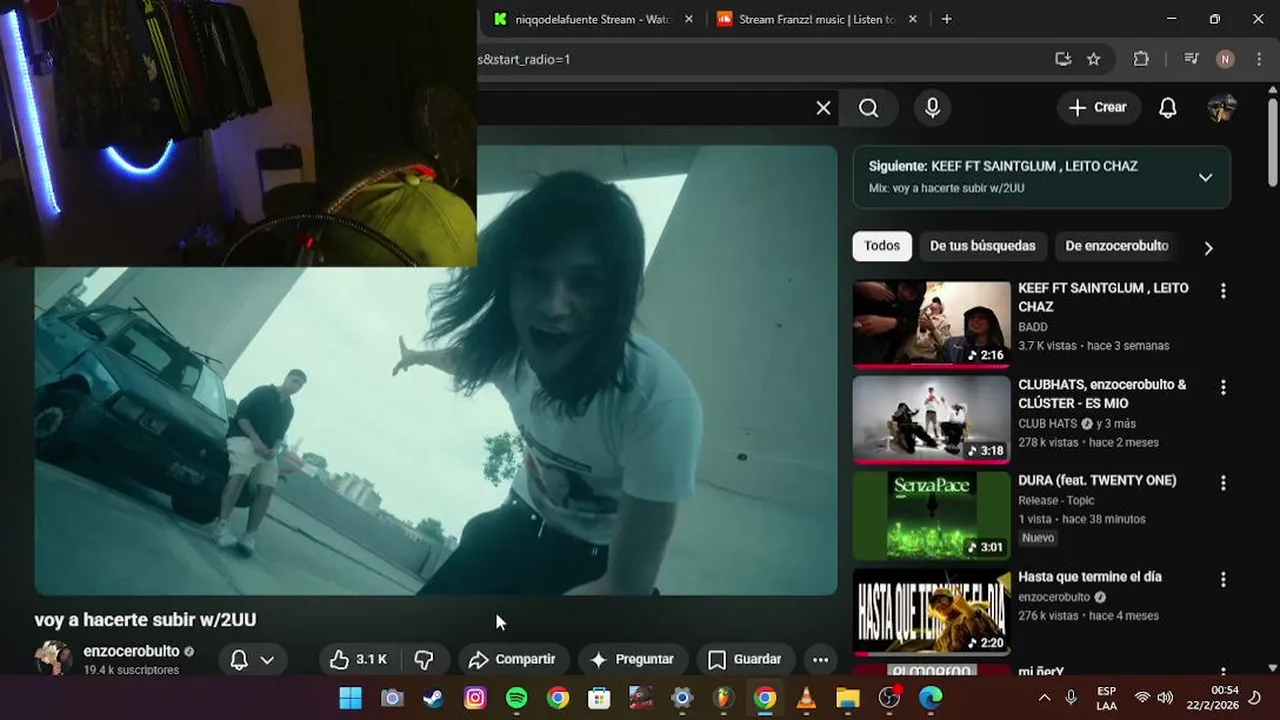Screen dimensions: 1280x720
Task: Click the browser address bar URL text
Action: coord(524,59)
